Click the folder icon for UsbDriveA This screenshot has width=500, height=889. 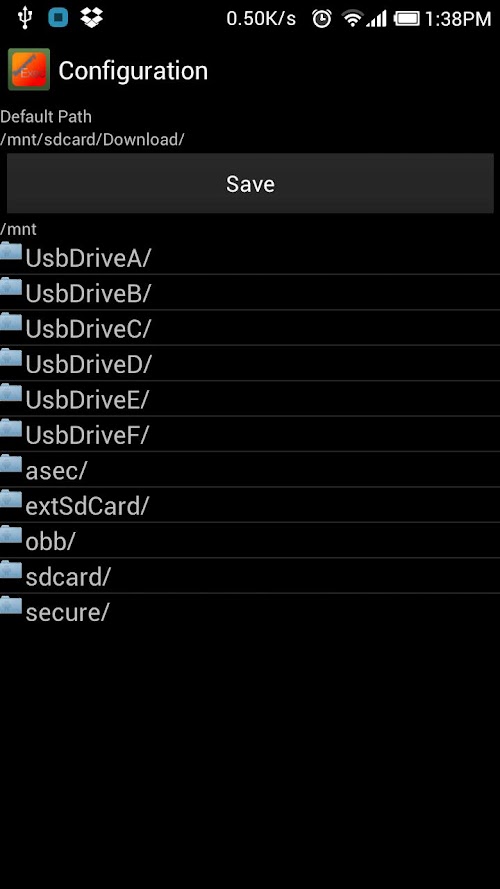[11, 250]
